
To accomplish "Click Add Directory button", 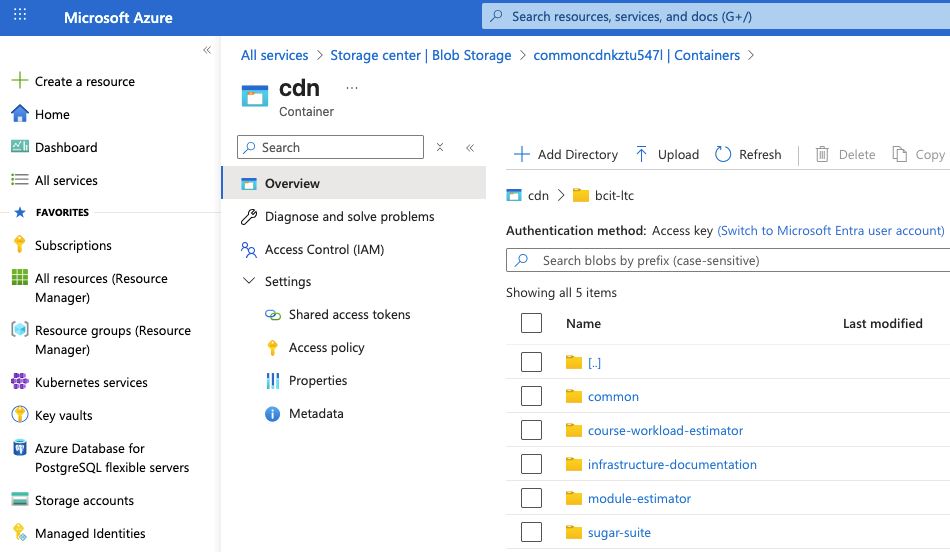I will coord(566,155).
